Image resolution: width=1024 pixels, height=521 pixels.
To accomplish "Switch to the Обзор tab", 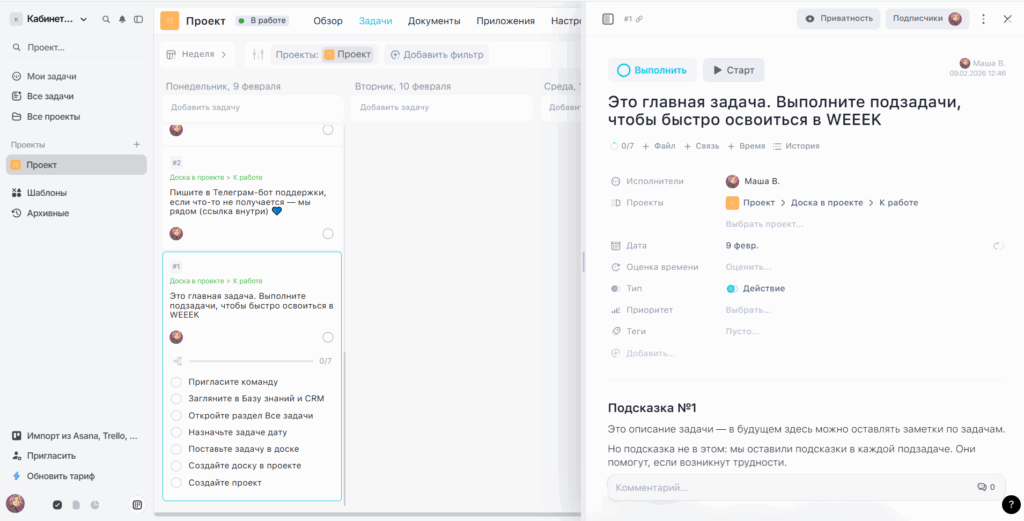I will point(328,21).
